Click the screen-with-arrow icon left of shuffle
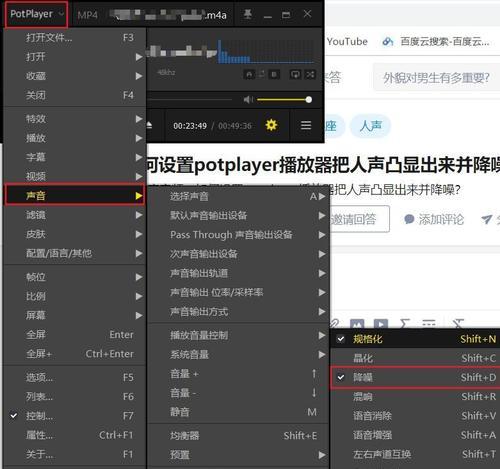Image resolution: width=500 pixels, height=469 pixels. pyautogui.click(x=295, y=74)
